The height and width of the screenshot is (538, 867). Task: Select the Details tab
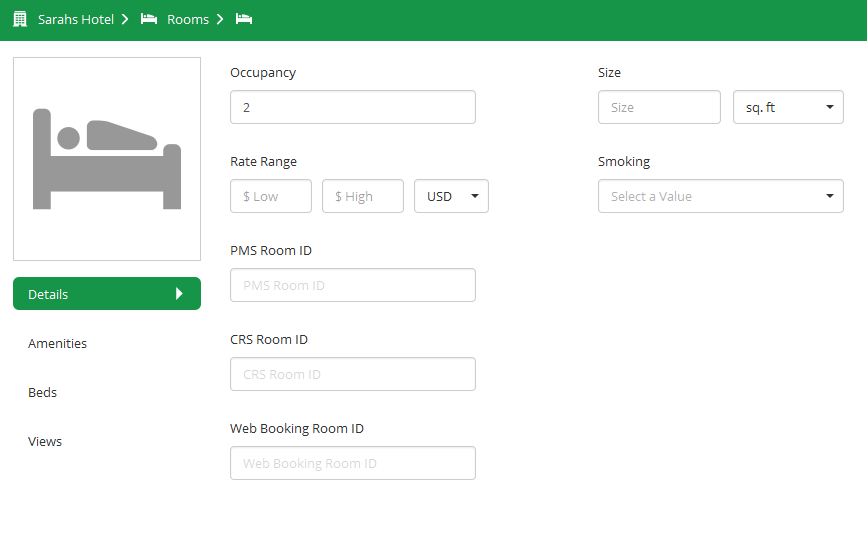pos(107,294)
